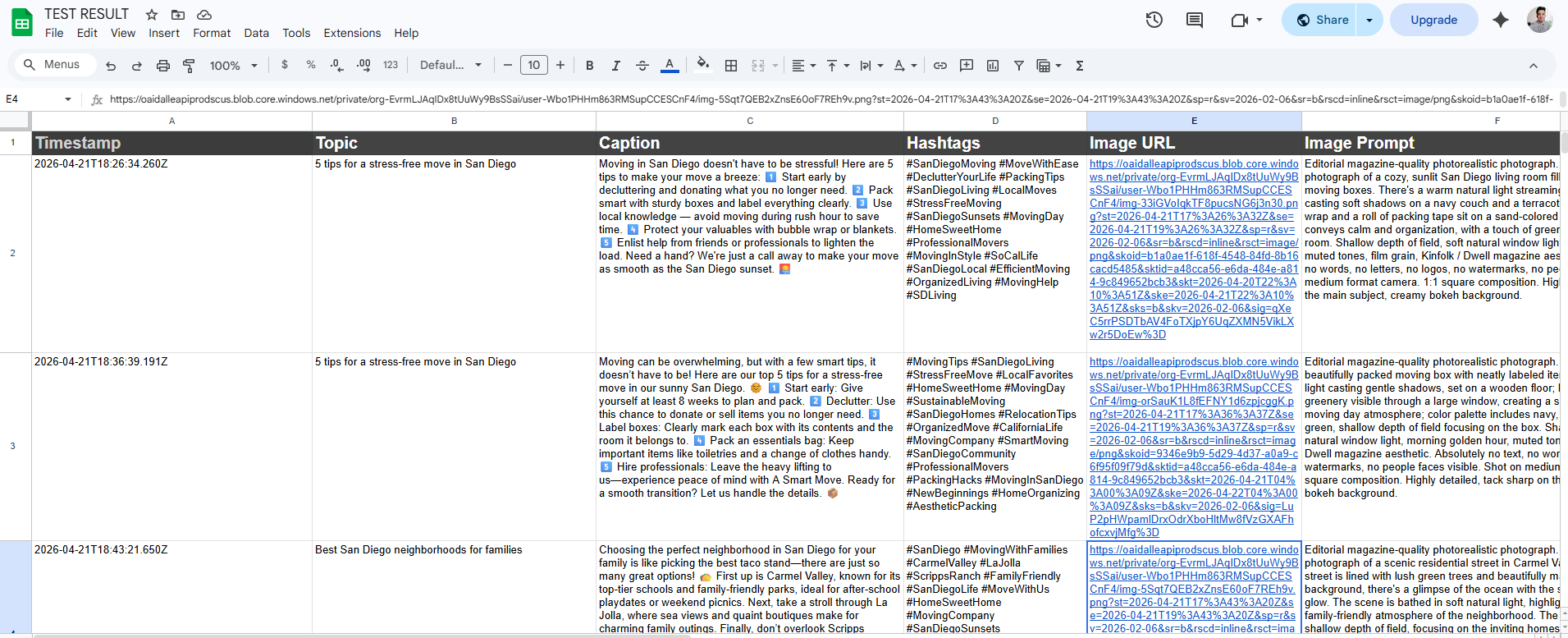Open the text wrapping dropdown
The image size is (1568, 638).
(x=871, y=65)
